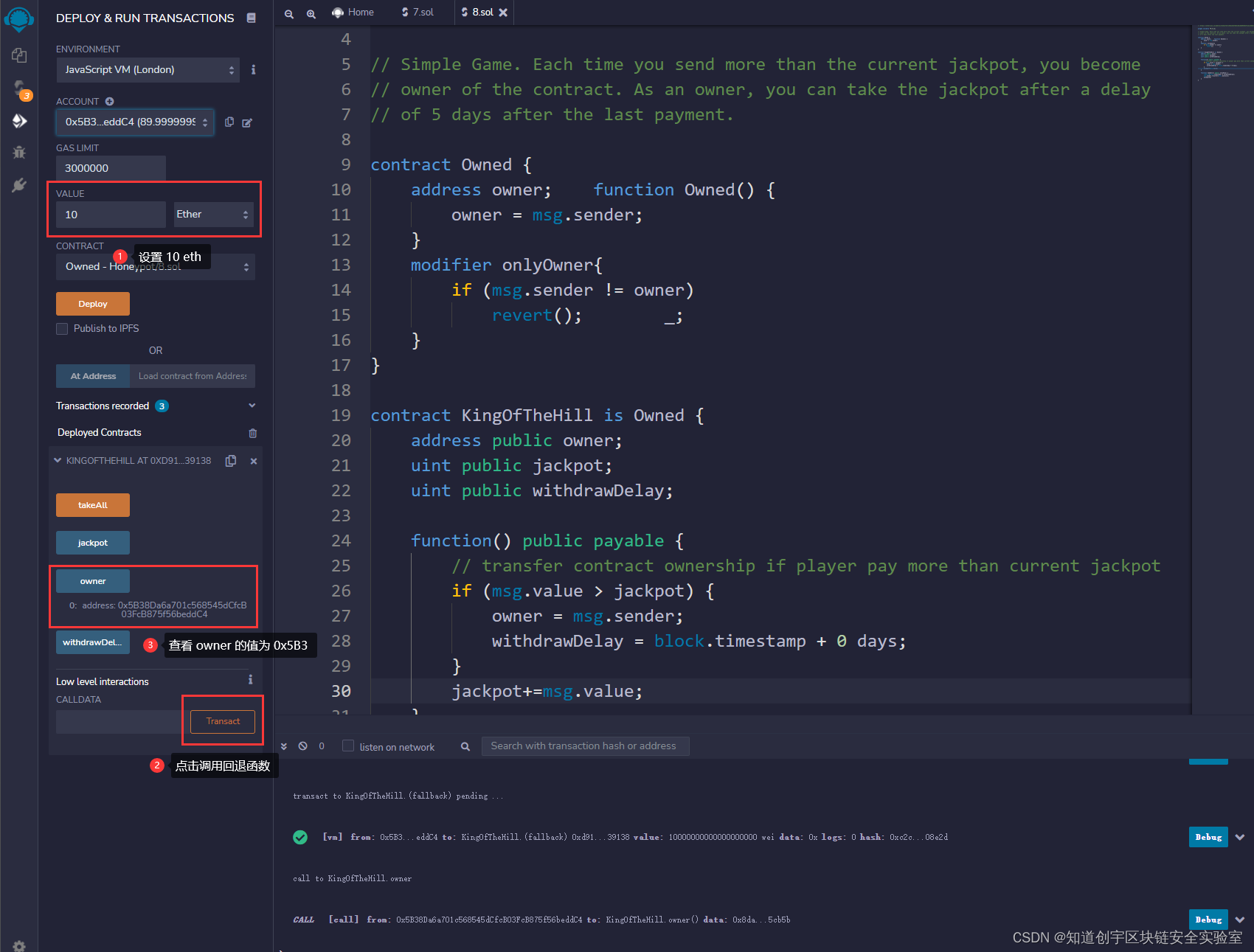The height and width of the screenshot is (952, 1254).
Task: Copy the KingOfTheHill contract address
Action: [x=231, y=461]
